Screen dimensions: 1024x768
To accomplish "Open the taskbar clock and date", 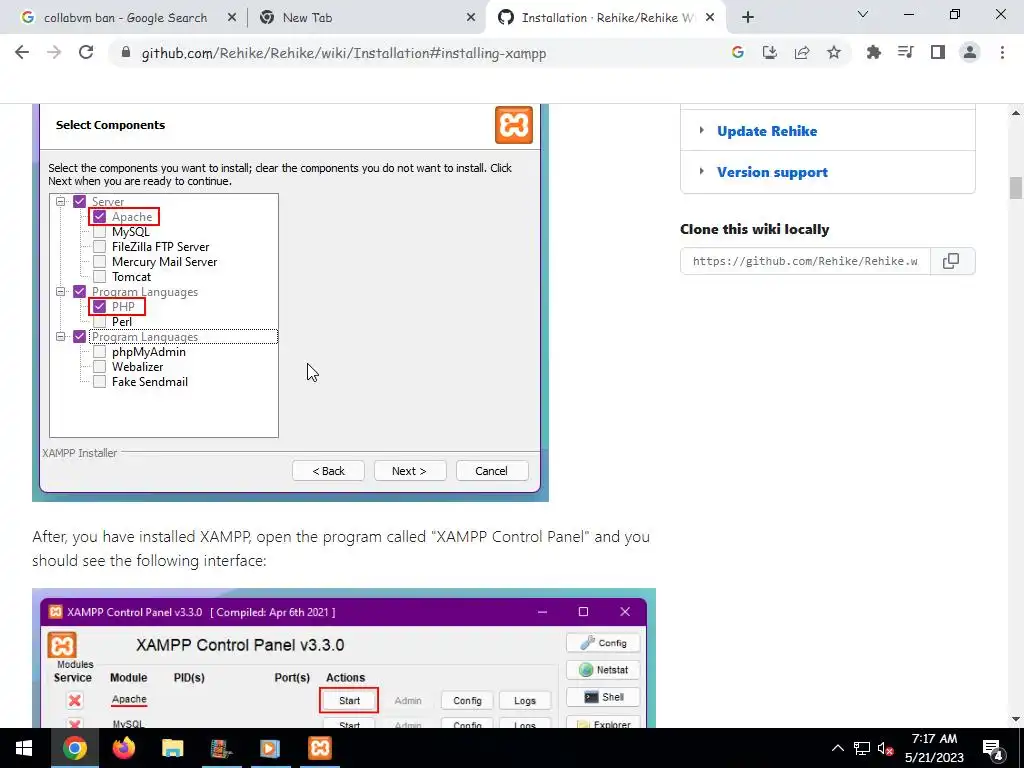I will tap(935, 748).
